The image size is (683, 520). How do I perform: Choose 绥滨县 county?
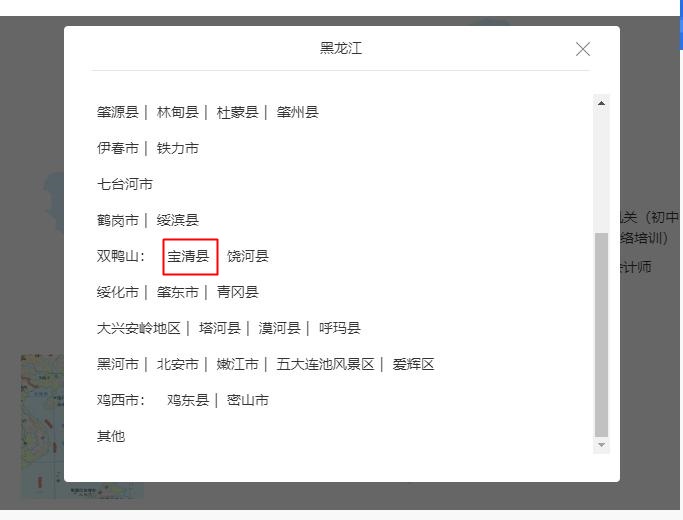[177, 220]
